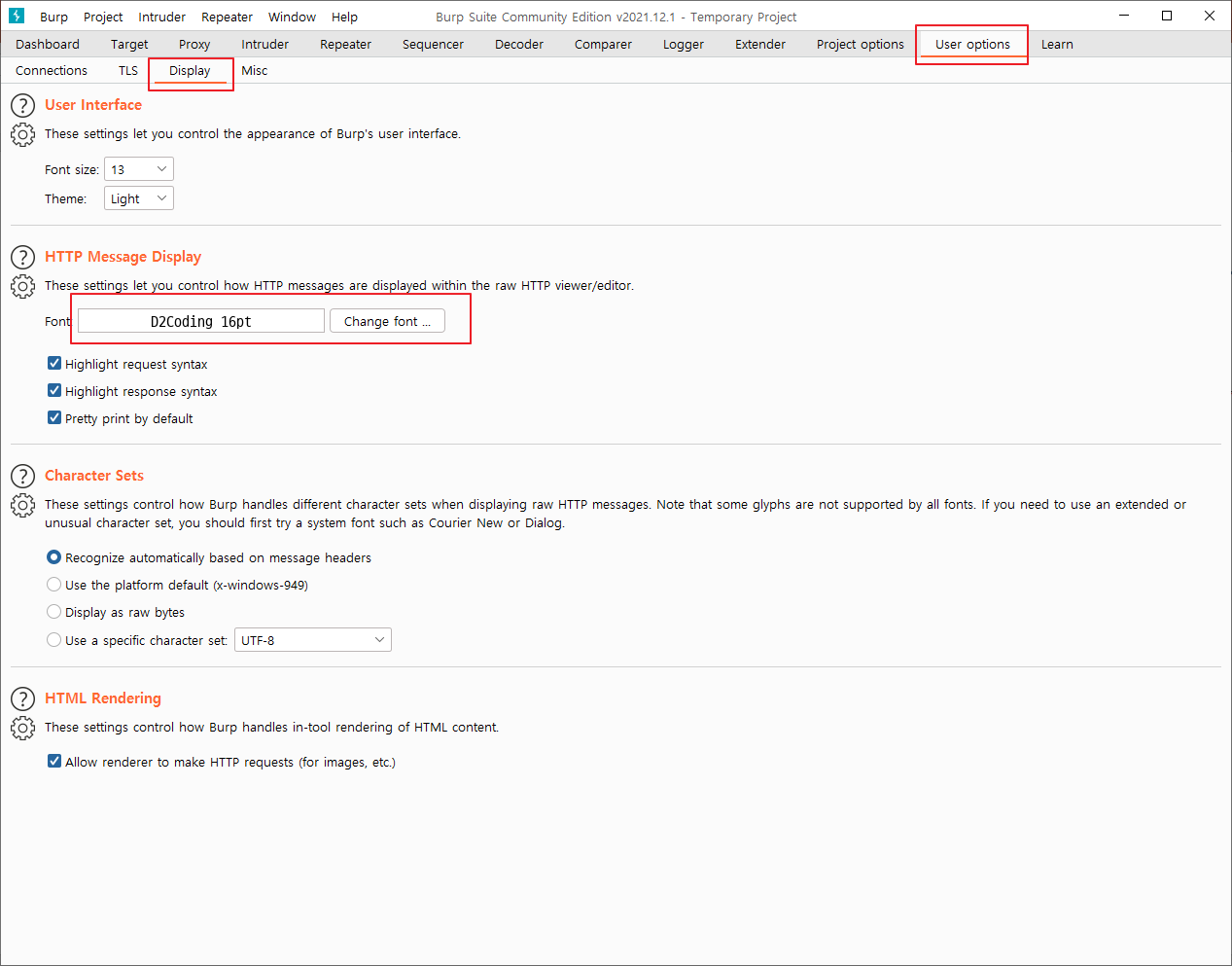Open the Help menu
The height and width of the screenshot is (966, 1232).
344,17
